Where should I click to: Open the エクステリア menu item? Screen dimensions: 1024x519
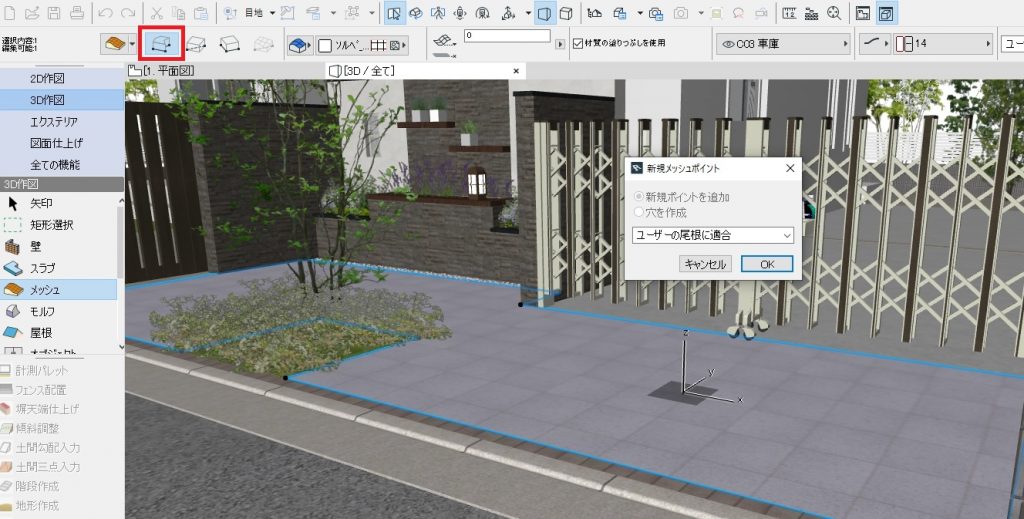54,121
